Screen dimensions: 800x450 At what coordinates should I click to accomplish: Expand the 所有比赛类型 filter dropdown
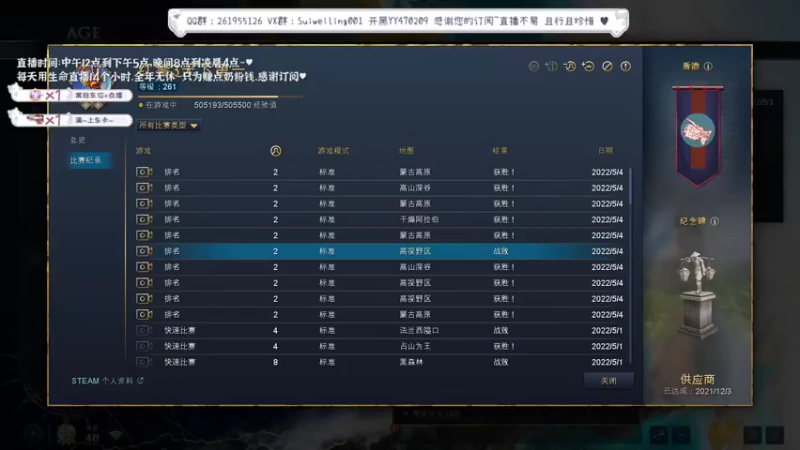point(168,126)
